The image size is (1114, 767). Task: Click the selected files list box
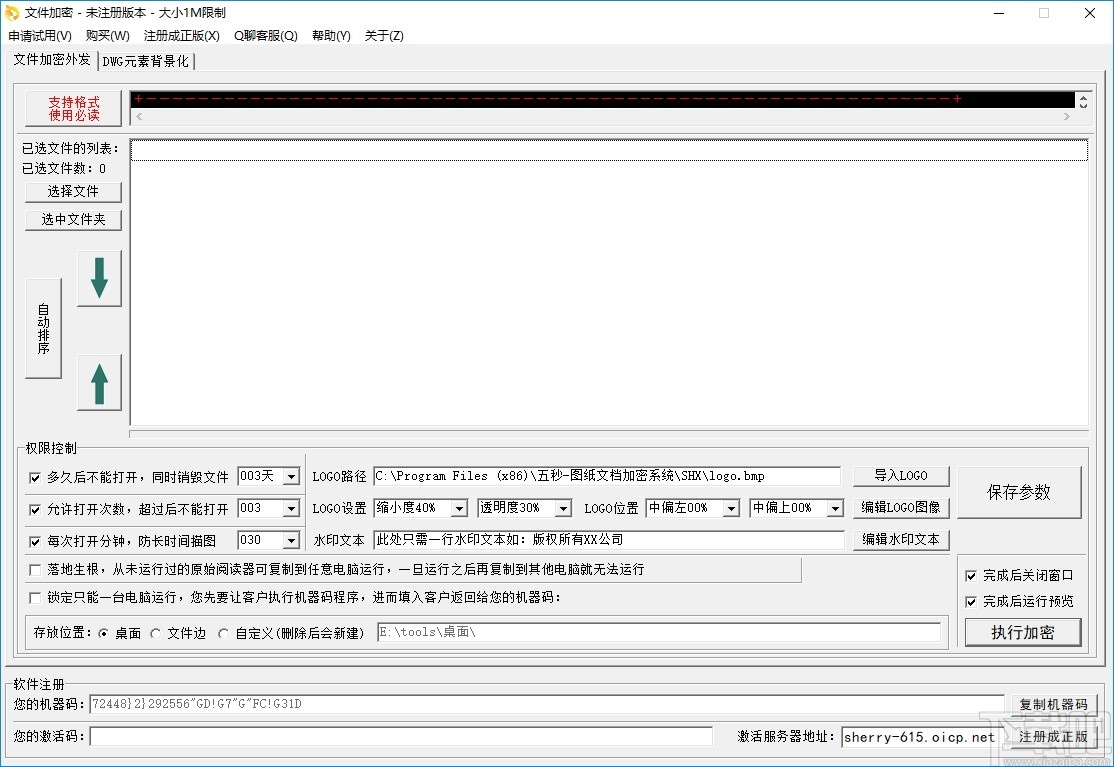[x=609, y=283]
